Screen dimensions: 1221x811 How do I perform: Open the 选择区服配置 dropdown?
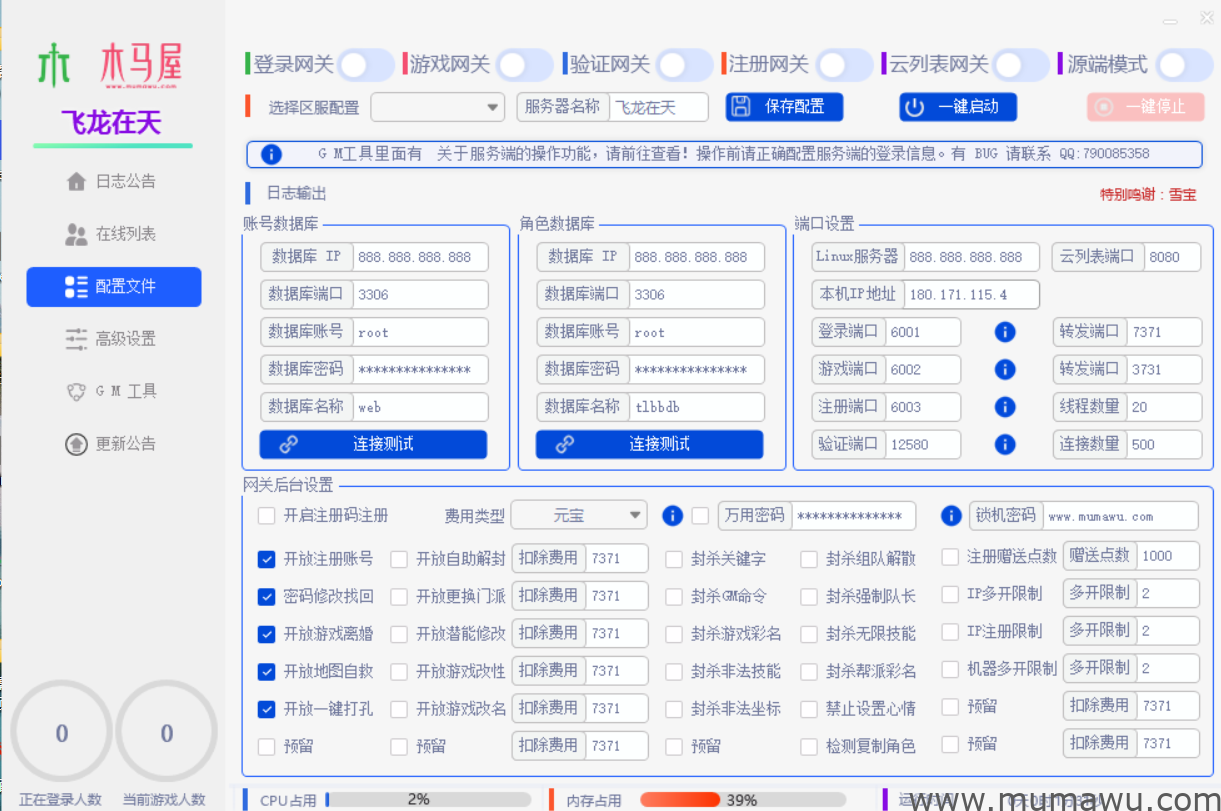pos(438,107)
